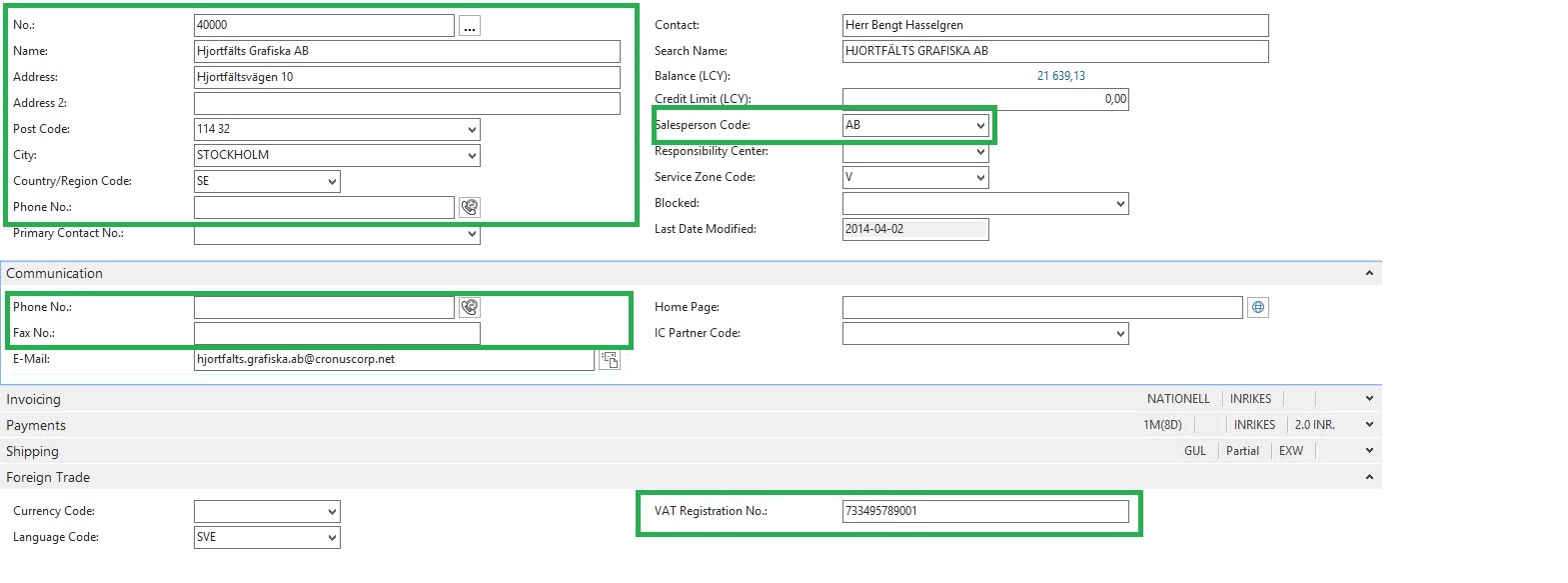Open the Salesperson Code dropdown

coord(980,125)
